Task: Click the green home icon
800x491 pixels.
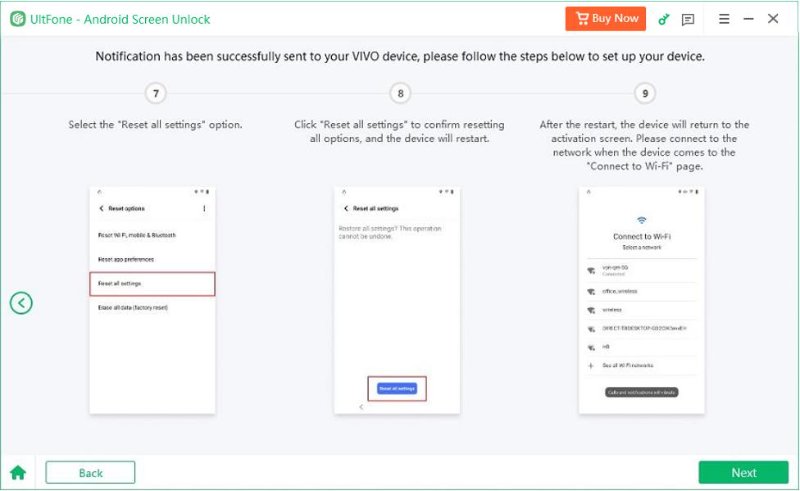Action: tap(18, 472)
